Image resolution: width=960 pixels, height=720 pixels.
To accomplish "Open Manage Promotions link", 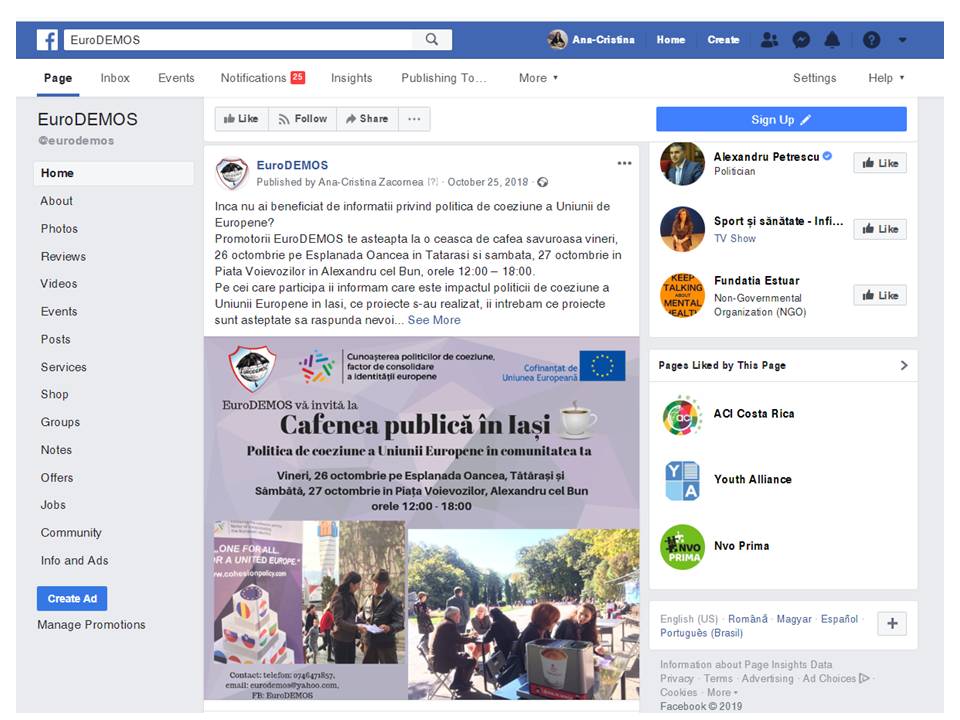I will (91, 624).
